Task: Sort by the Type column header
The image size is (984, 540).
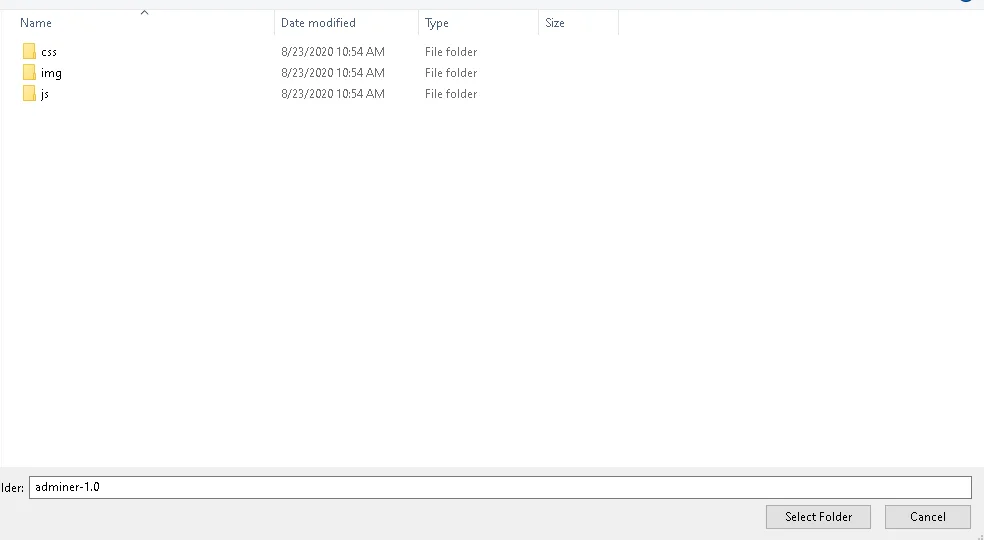Action: click(437, 23)
